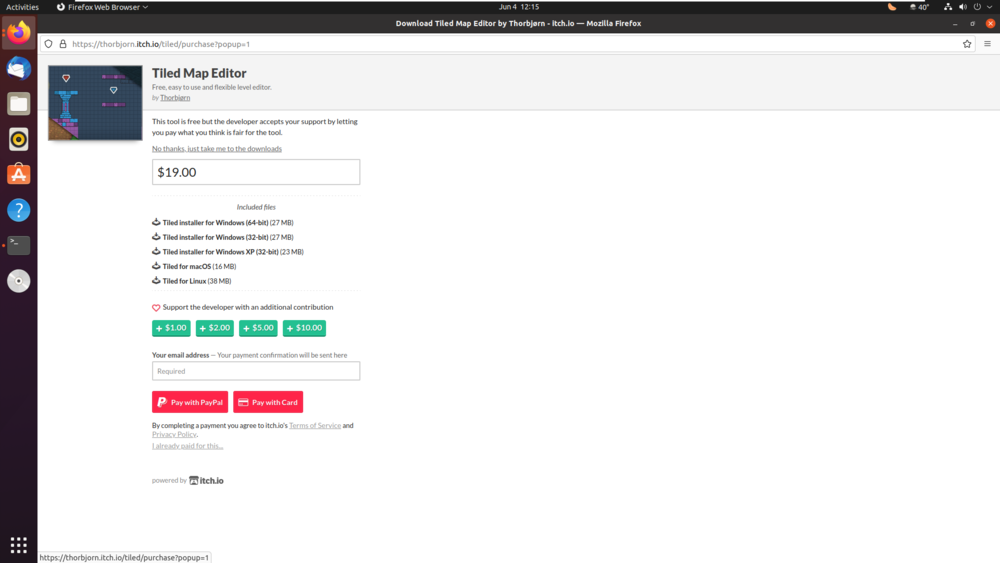Open network status icon in top bar
The image size is (1000, 563).
[948, 7]
